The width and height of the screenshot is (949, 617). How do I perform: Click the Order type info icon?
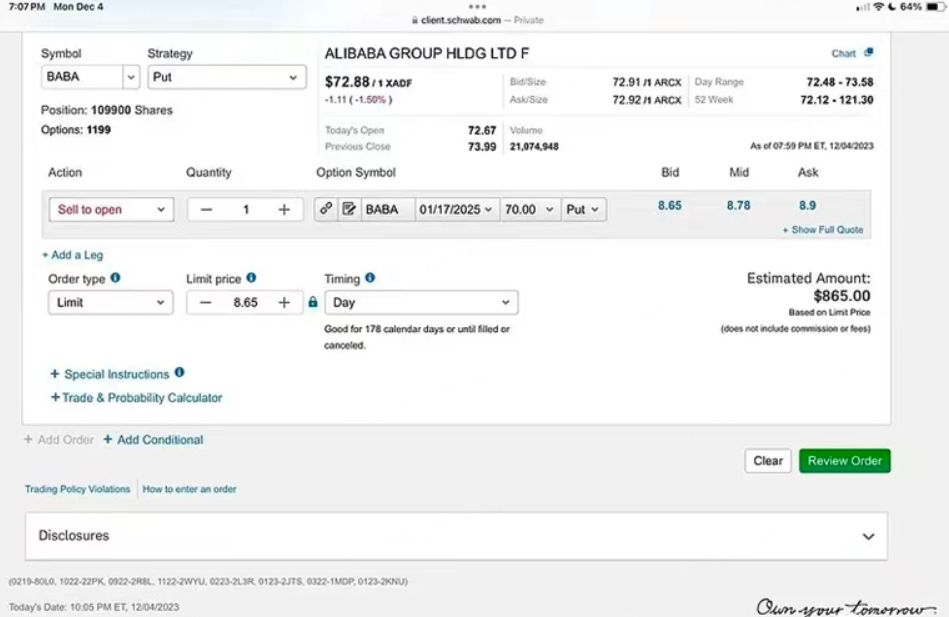click(115, 278)
